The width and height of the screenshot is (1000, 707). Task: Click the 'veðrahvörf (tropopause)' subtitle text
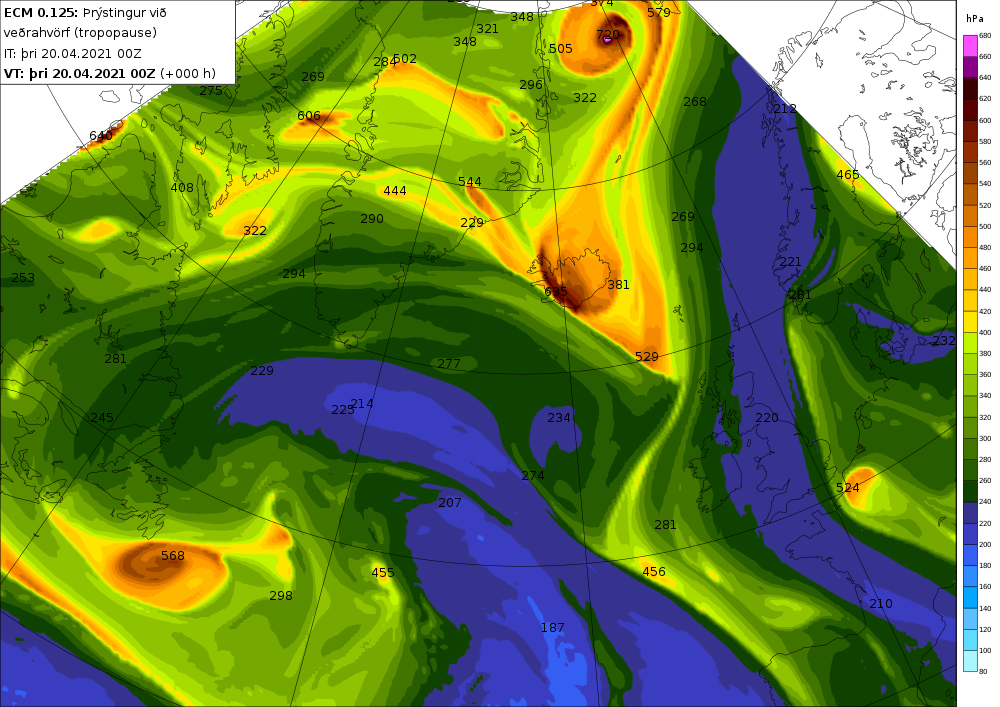click(x=80, y=33)
